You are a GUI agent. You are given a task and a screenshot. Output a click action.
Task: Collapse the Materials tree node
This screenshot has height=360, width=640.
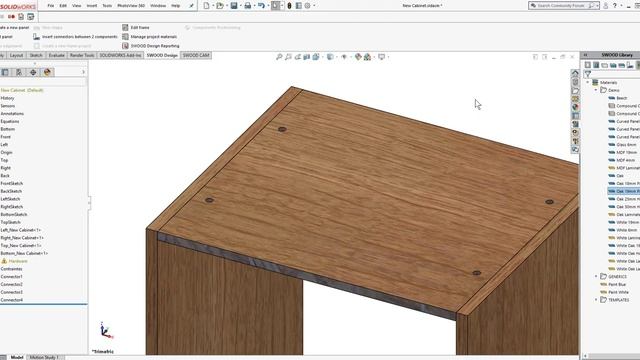pos(588,82)
